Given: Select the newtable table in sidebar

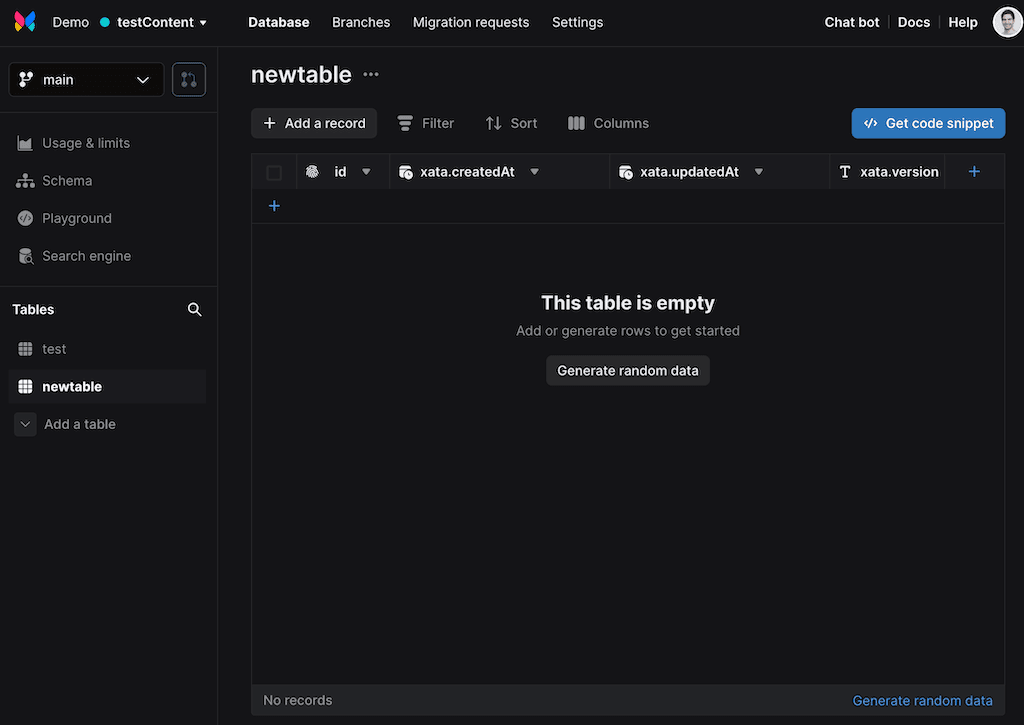Looking at the screenshot, I should coord(108,387).
